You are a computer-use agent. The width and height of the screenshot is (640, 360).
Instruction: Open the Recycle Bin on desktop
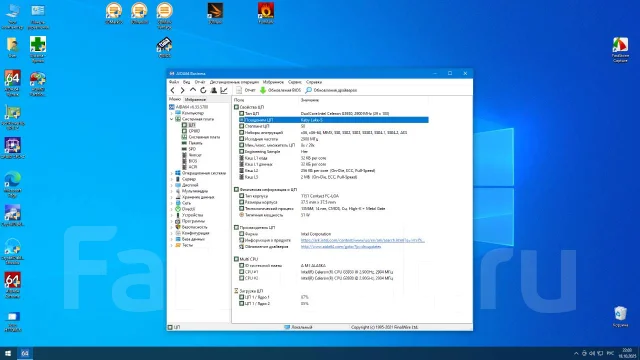[620, 317]
